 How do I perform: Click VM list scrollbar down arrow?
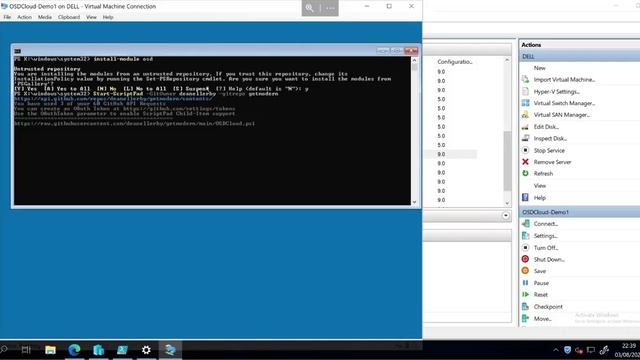click(x=507, y=203)
